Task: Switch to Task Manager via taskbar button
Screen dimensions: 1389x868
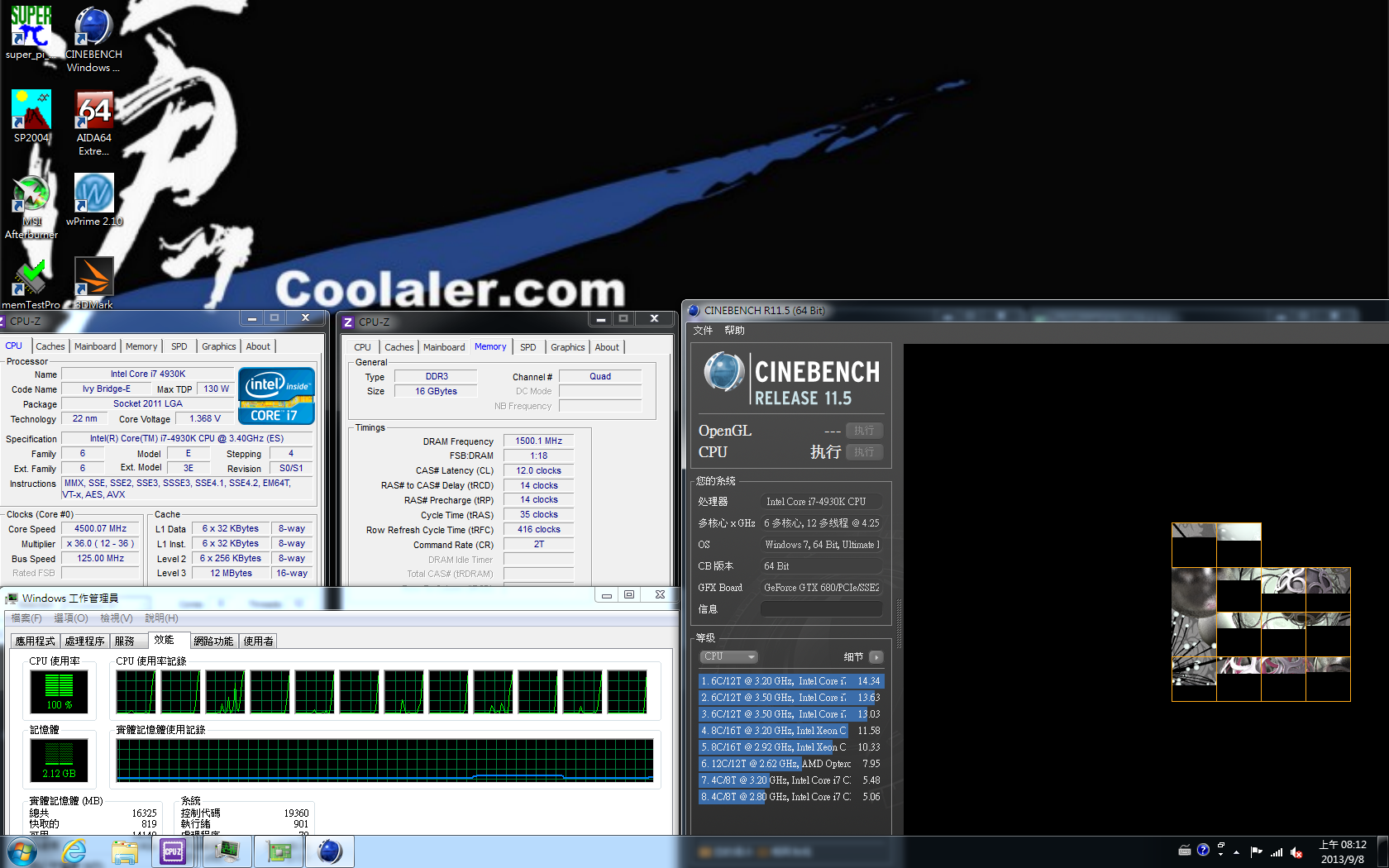Action: [227, 851]
